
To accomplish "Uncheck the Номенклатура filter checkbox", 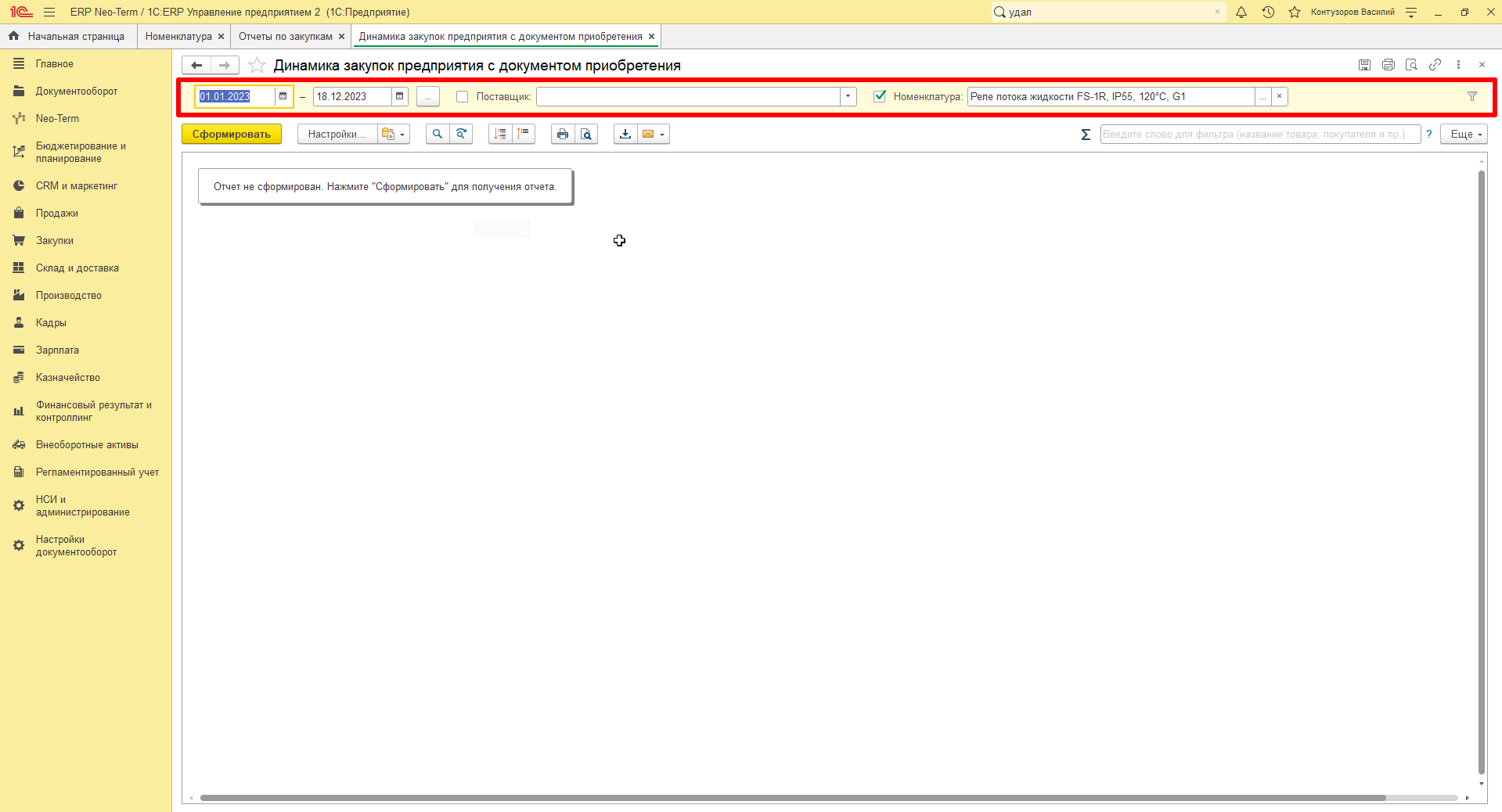I will coord(880,96).
